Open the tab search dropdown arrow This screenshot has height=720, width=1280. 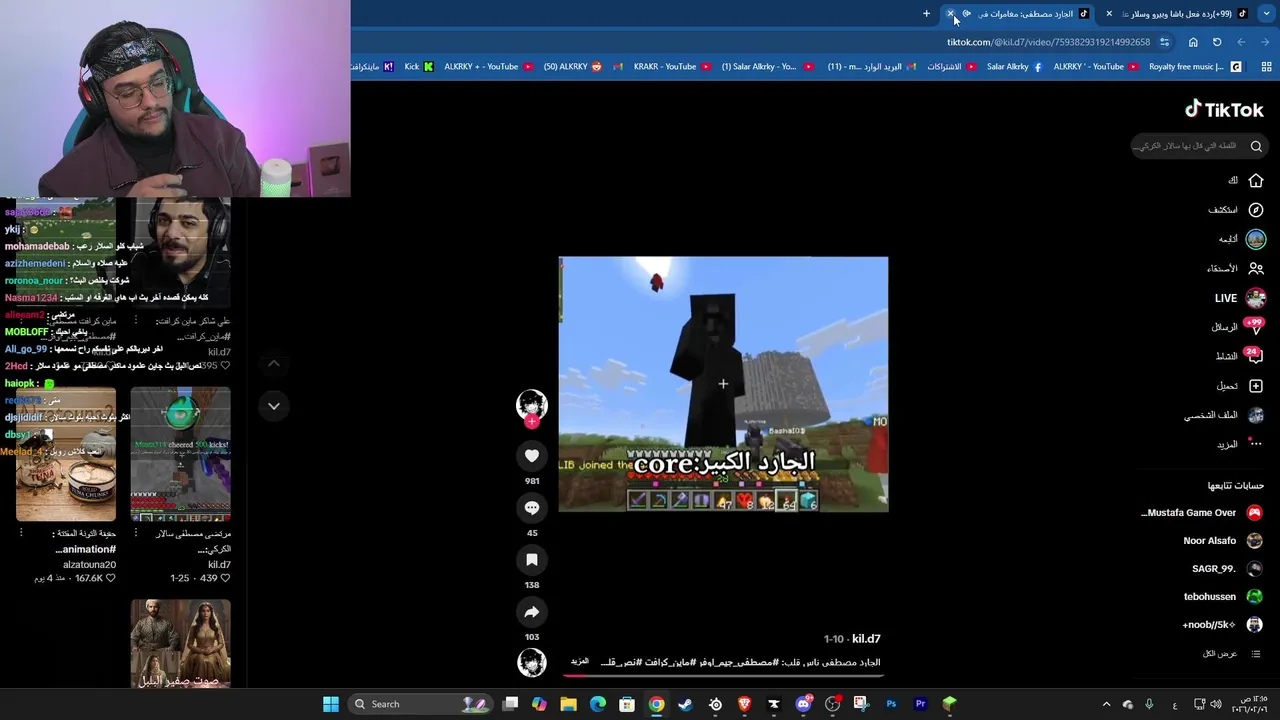tap(1266, 14)
